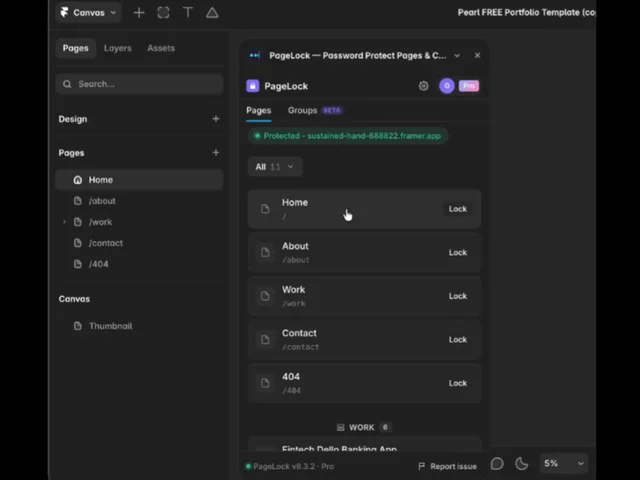Click the WORK collection header
Viewport: 640px width, 480px height.
(364, 427)
